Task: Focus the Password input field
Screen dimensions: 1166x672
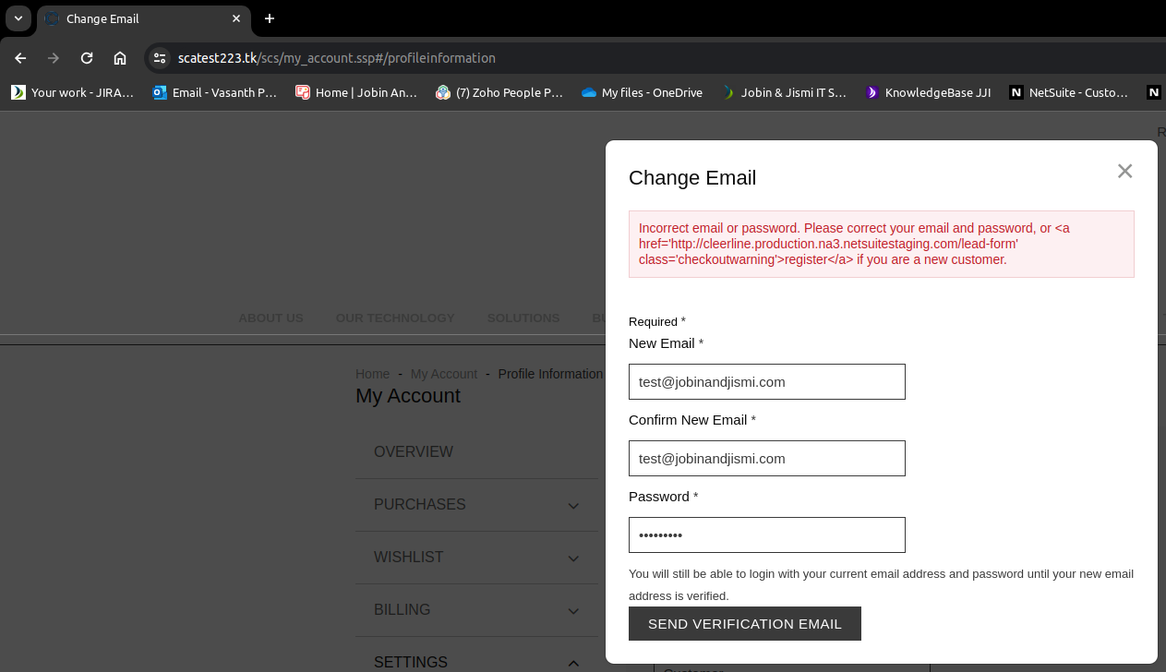Action: pos(766,535)
